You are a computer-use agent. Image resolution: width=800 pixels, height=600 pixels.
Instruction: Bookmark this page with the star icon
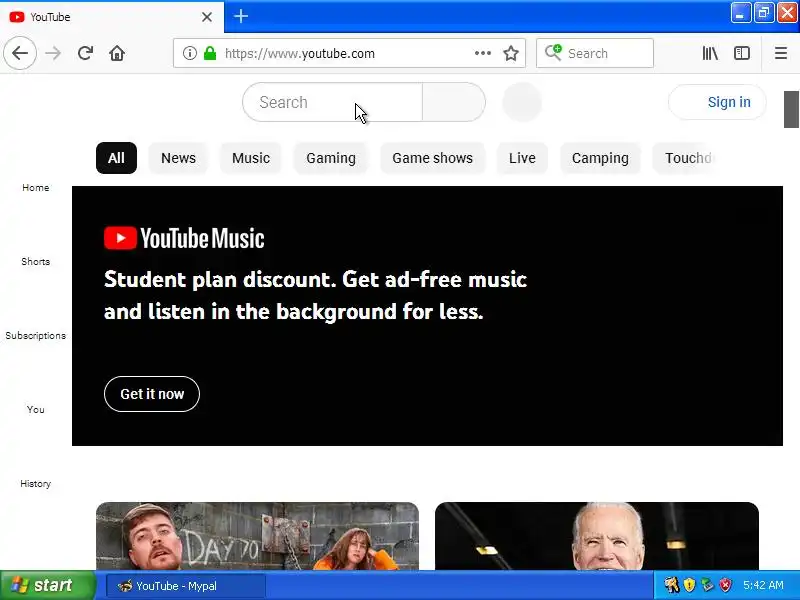[511, 53]
